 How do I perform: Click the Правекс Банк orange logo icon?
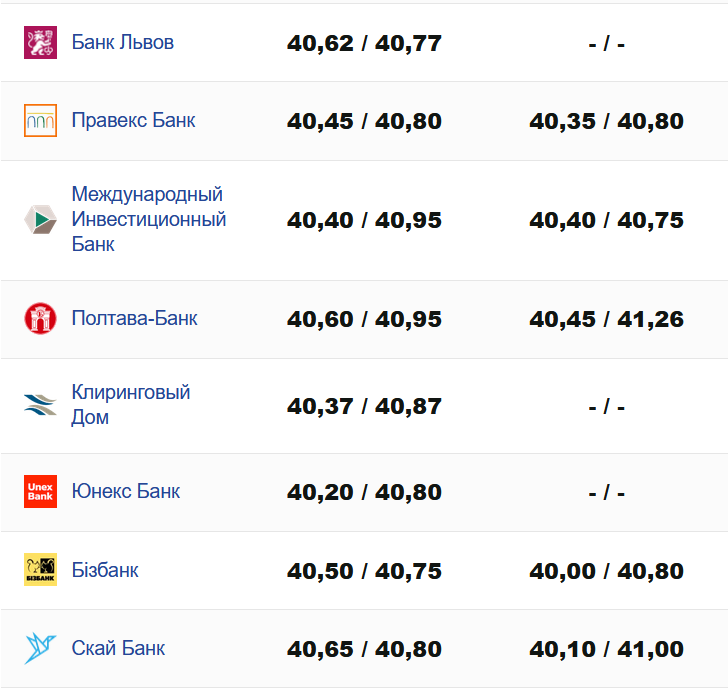tap(40, 120)
